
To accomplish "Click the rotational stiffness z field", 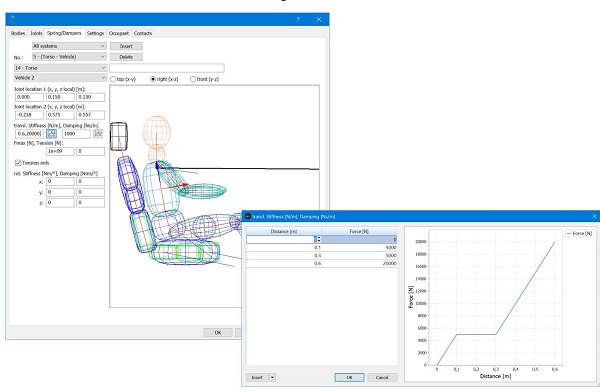I will [x=60, y=203].
